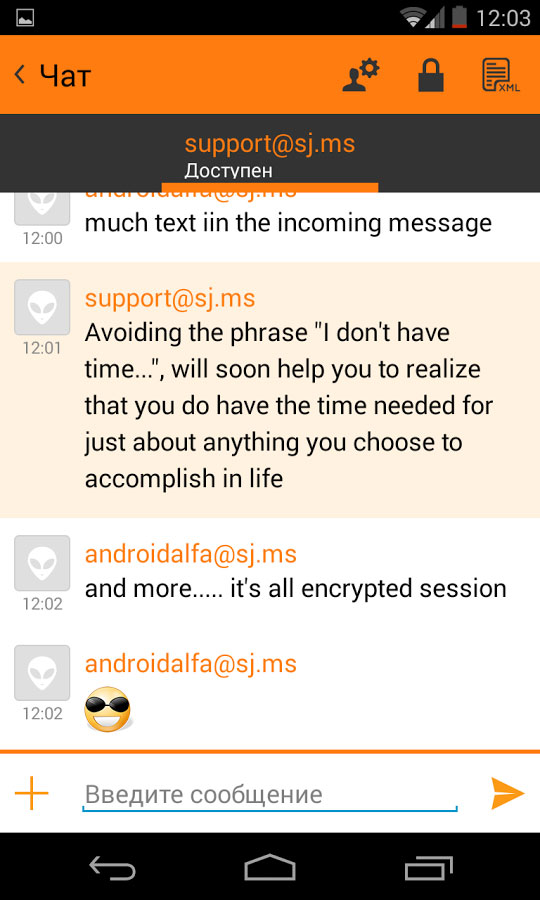The height and width of the screenshot is (900, 540).
Task: Send the message with the arrow icon
Action: 508,793
